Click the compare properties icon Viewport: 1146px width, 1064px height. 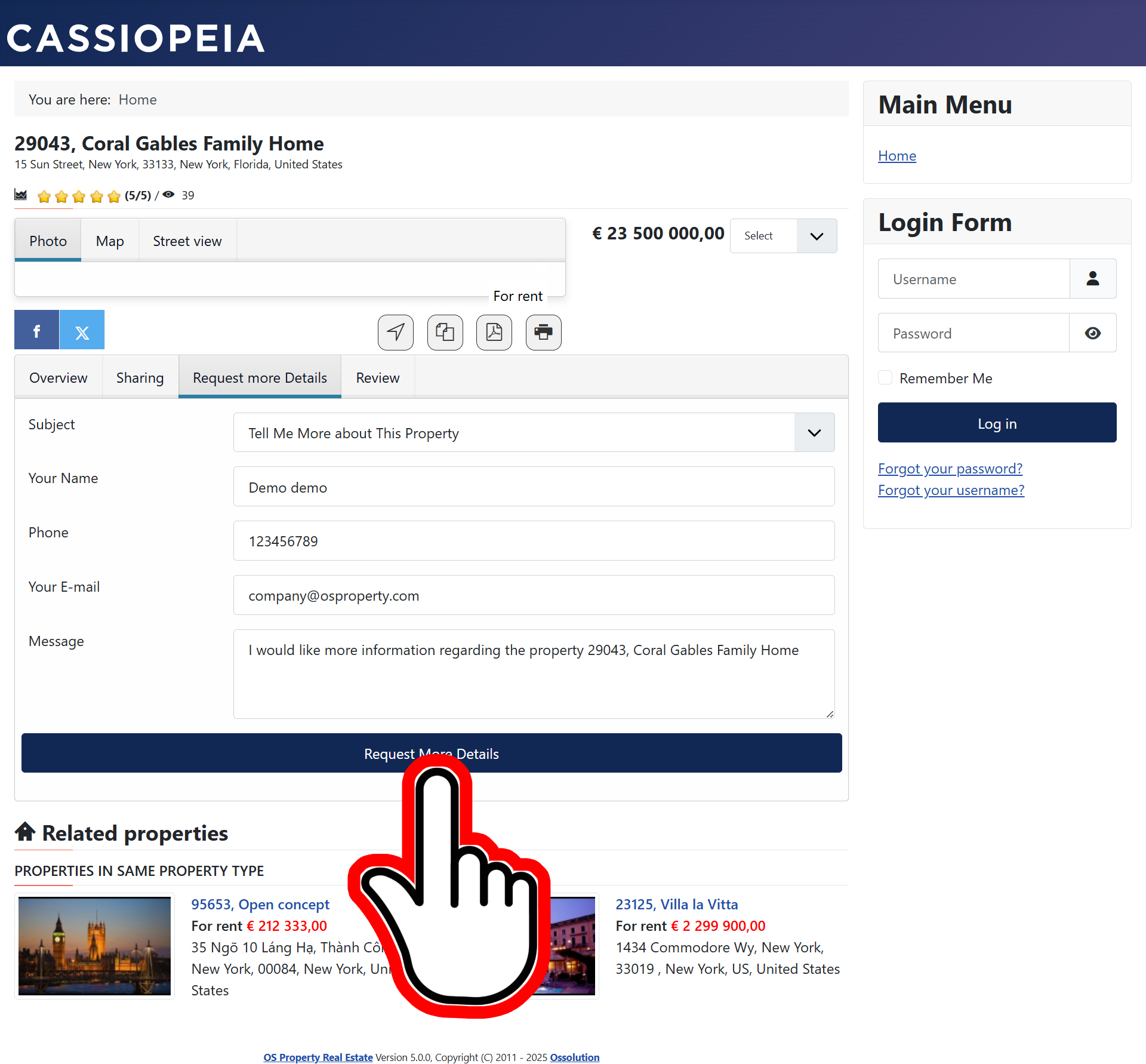445,332
